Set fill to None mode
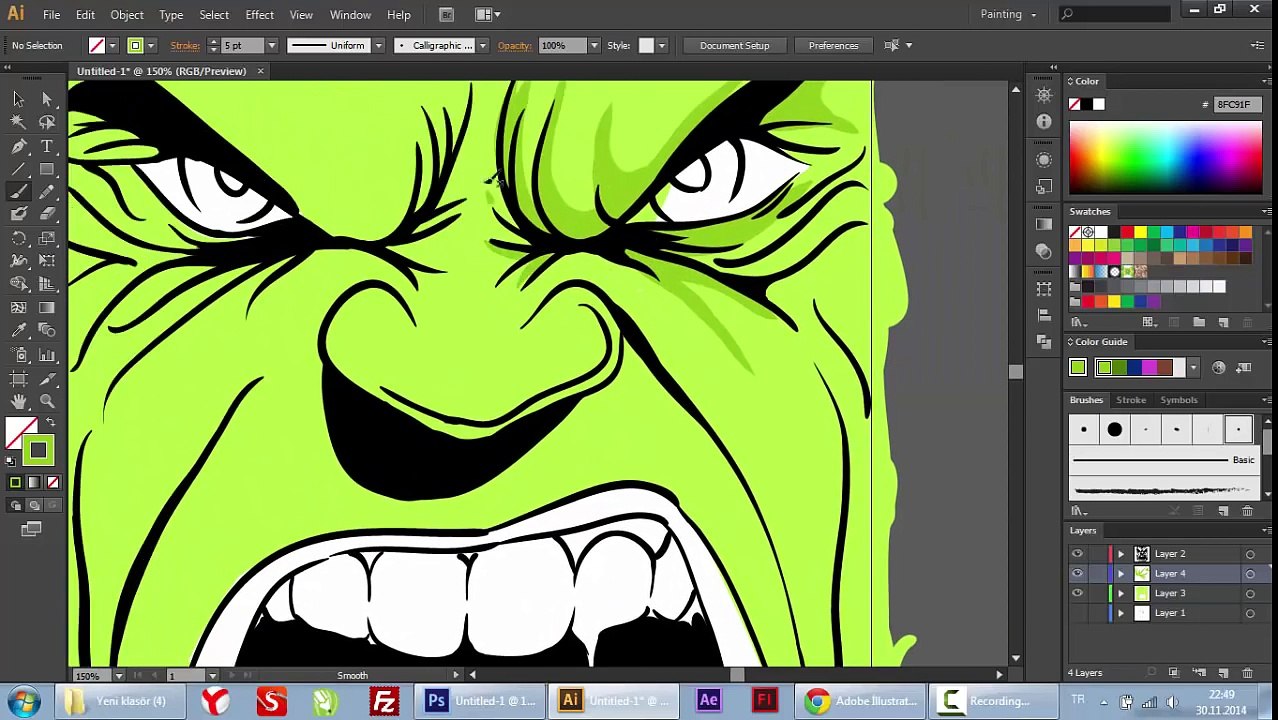This screenshot has width=1278, height=720. (54, 483)
